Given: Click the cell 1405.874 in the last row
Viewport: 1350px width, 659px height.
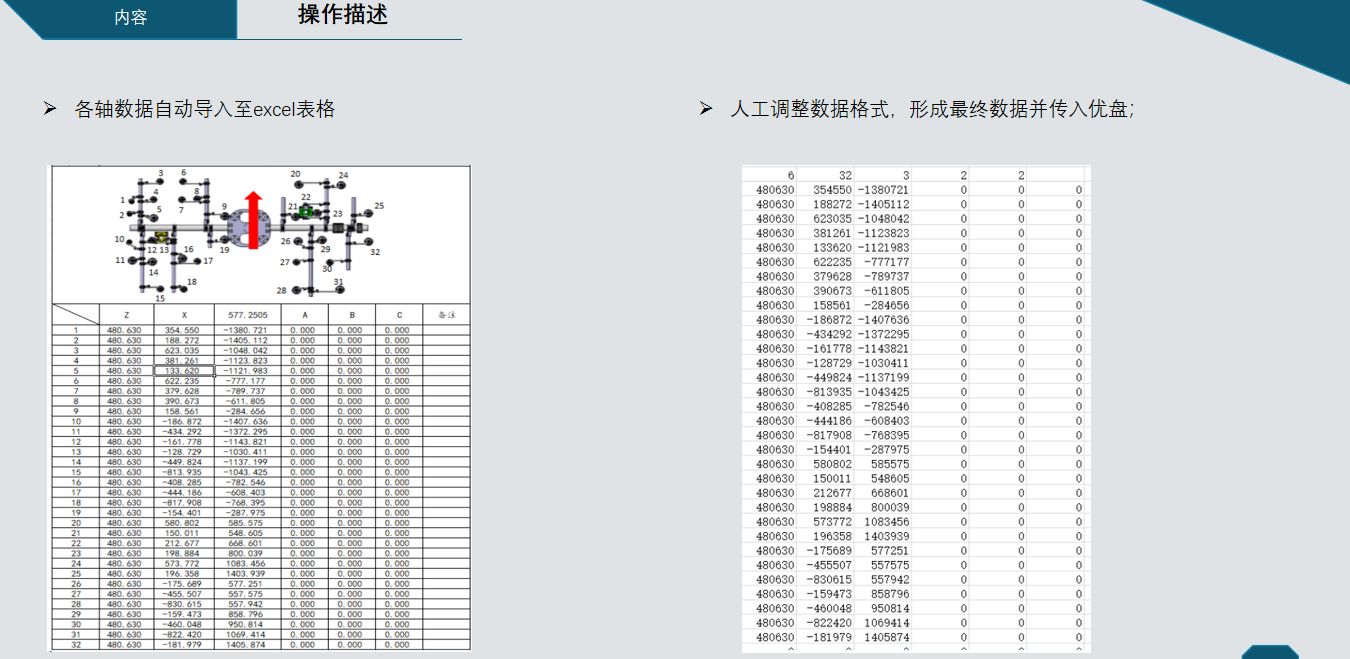Looking at the screenshot, I should (247, 645).
